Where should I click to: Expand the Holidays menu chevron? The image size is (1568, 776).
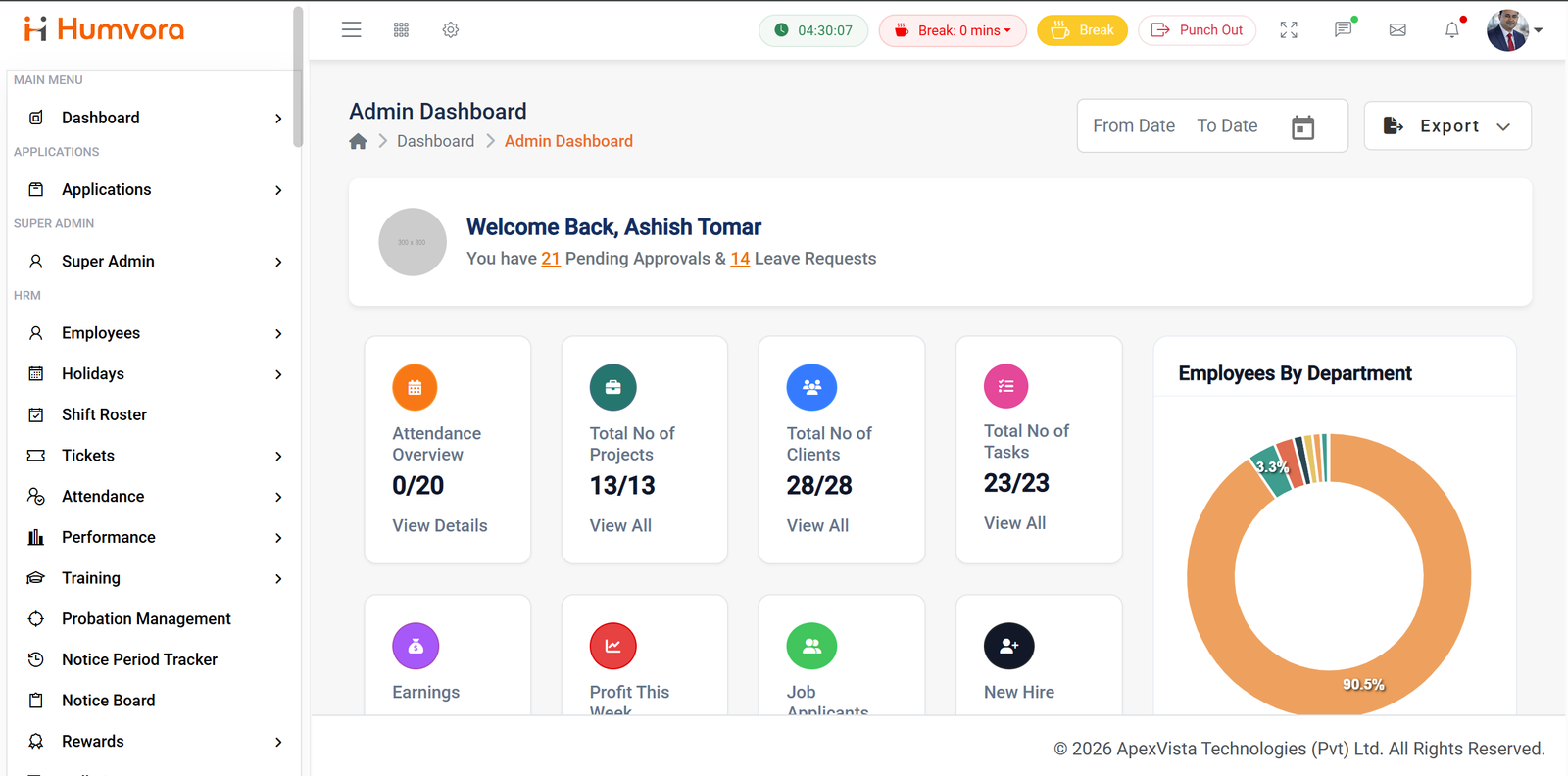(x=278, y=374)
